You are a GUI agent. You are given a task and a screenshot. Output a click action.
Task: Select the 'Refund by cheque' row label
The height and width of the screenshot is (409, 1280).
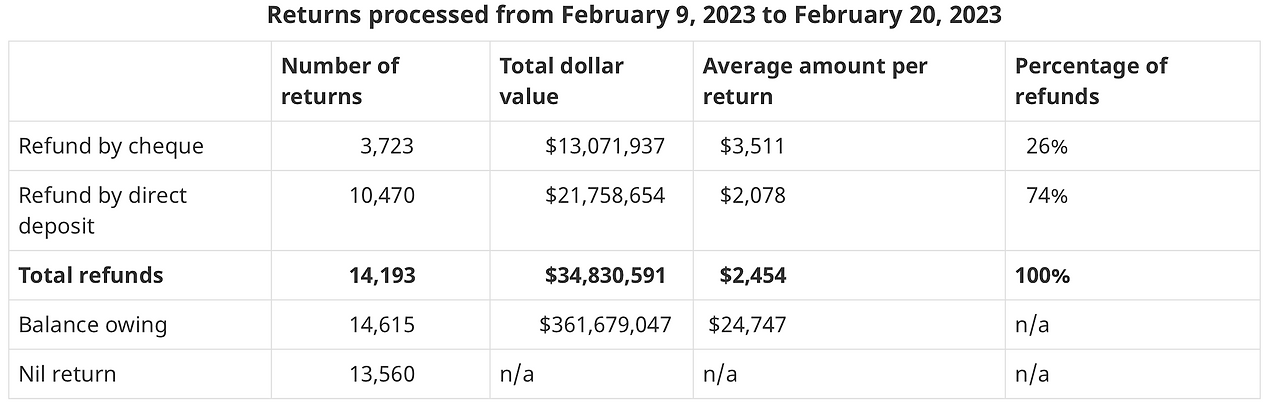(x=111, y=146)
